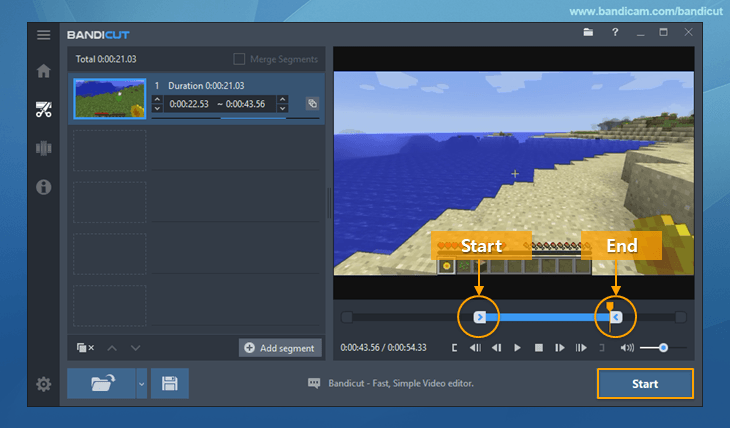Click Bandicut - Fast, Simple Video editor text
Viewport: 730px width, 428px height.
click(401, 383)
